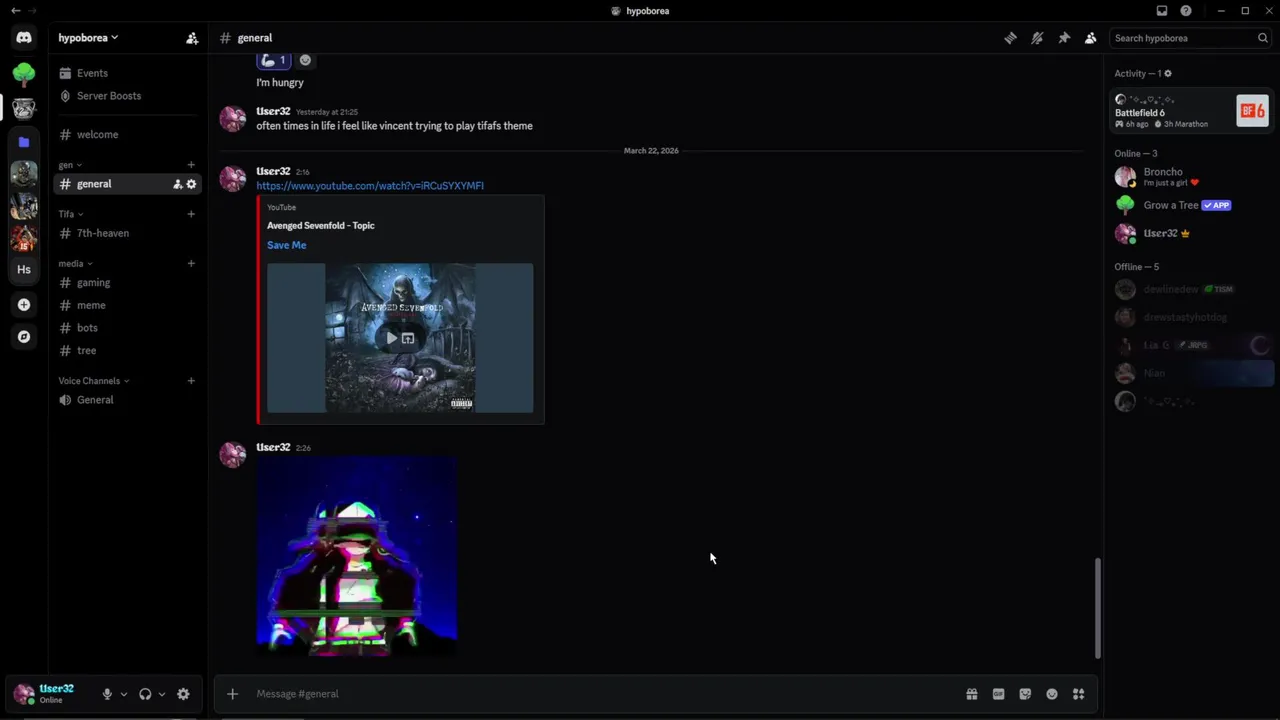Open Discover servers compass icon
The width and height of the screenshot is (1280, 720).
click(x=24, y=337)
